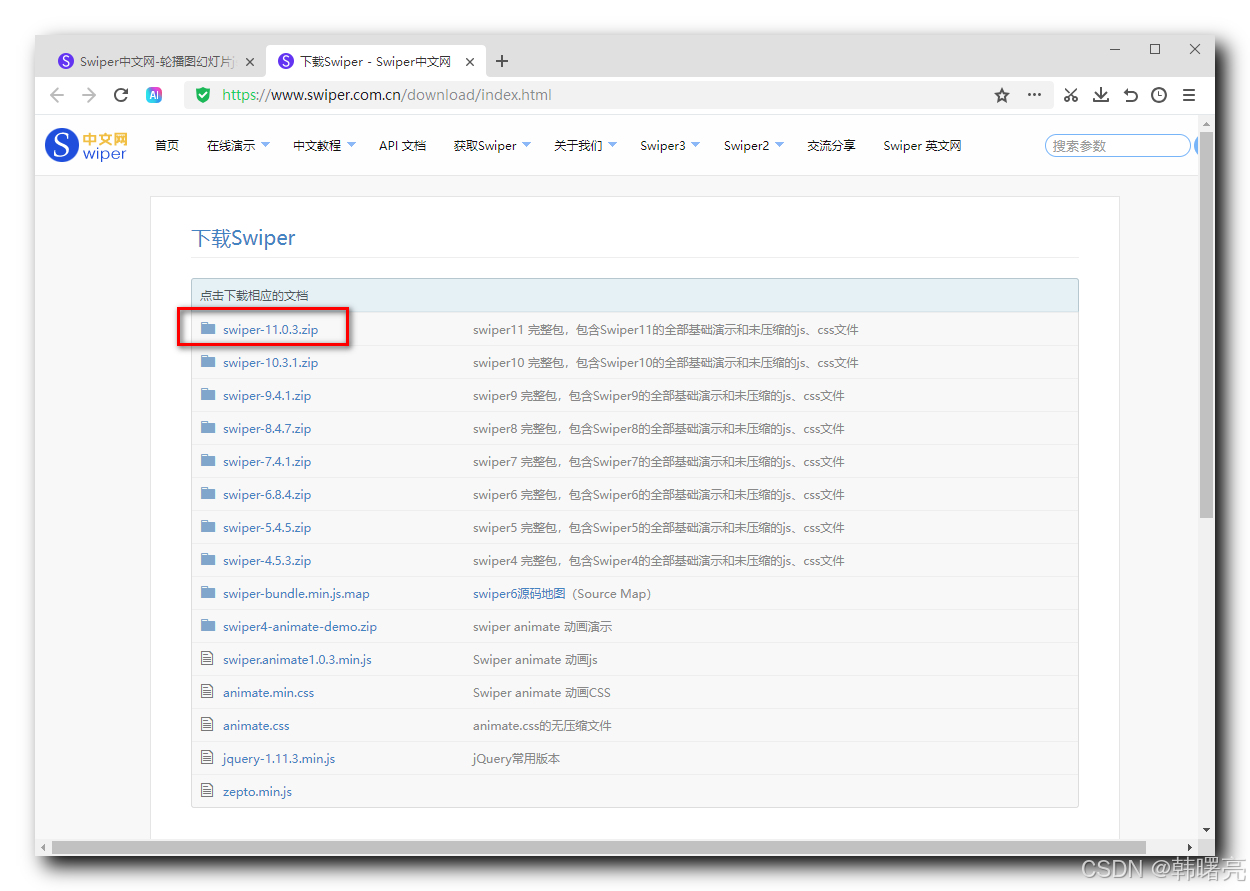Screen dimensions: 1250x891
Task: Click the swiper4-animate-demo.zip link
Action: (x=300, y=626)
